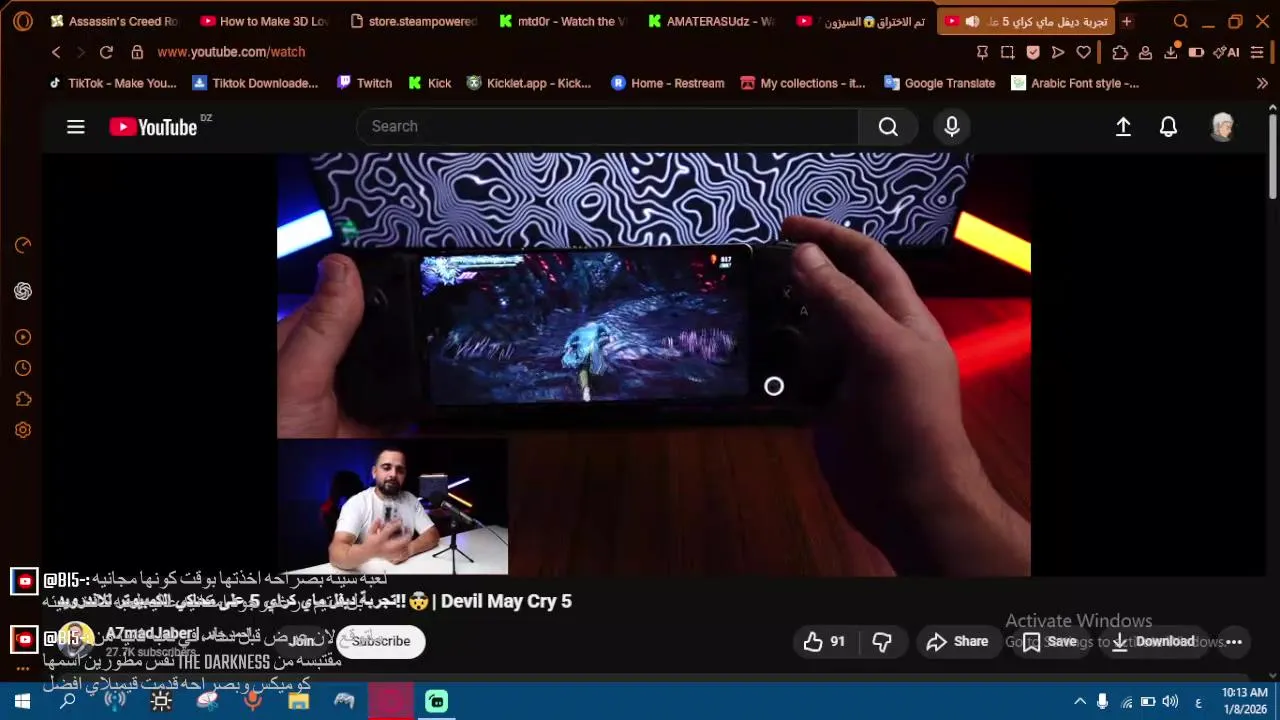1280x720 pixels.
Task: Expand hidden bookmarks with double chevron
Action: click(1262, 83)
